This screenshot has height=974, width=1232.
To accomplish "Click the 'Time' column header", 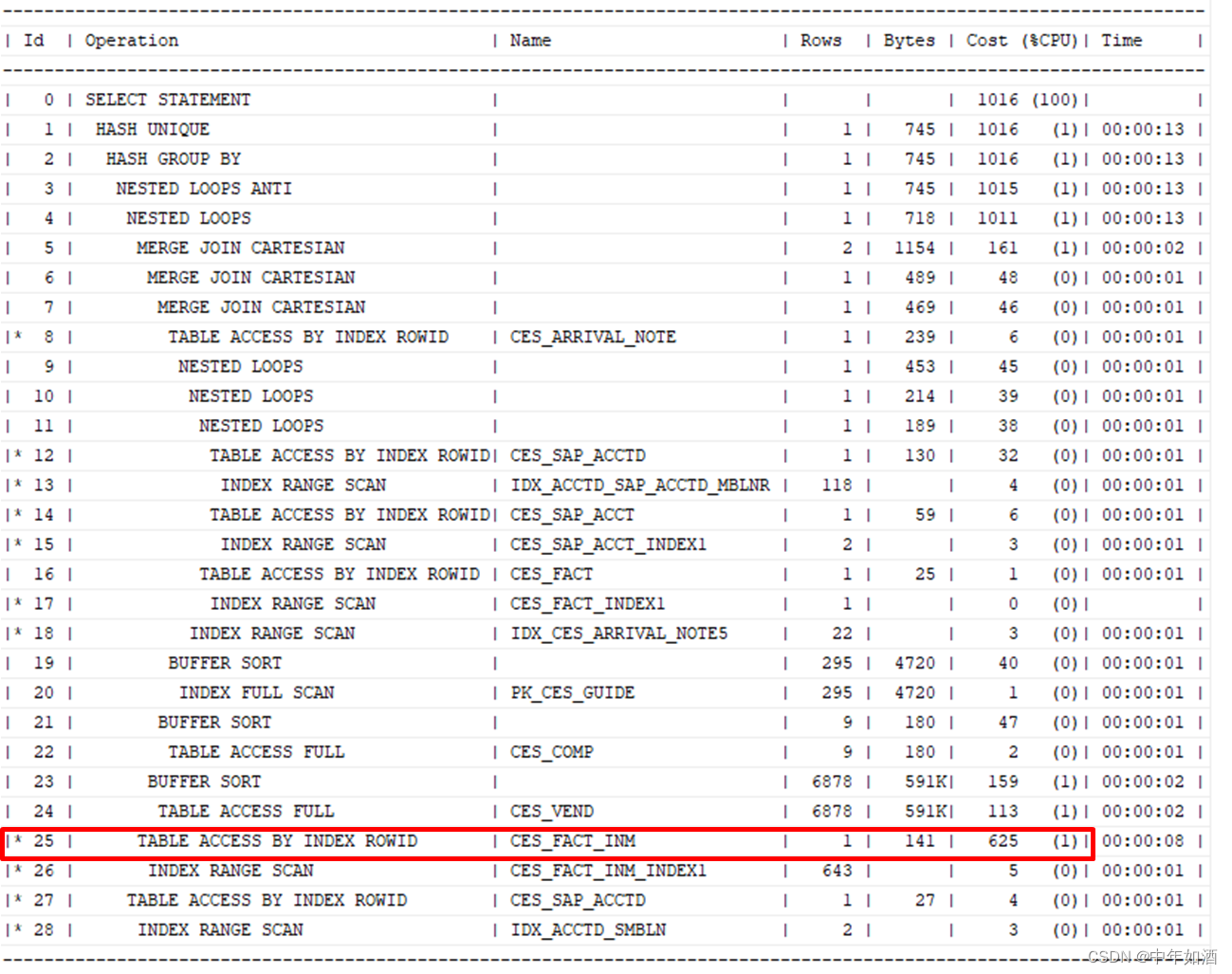I will [x=1122, y=41].
